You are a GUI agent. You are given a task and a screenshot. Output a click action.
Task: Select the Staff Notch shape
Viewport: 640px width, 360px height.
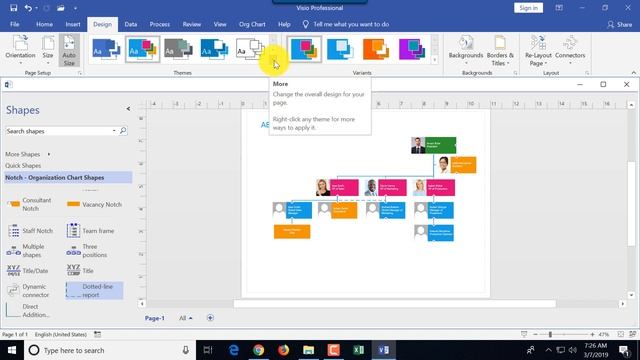(31, 231)
